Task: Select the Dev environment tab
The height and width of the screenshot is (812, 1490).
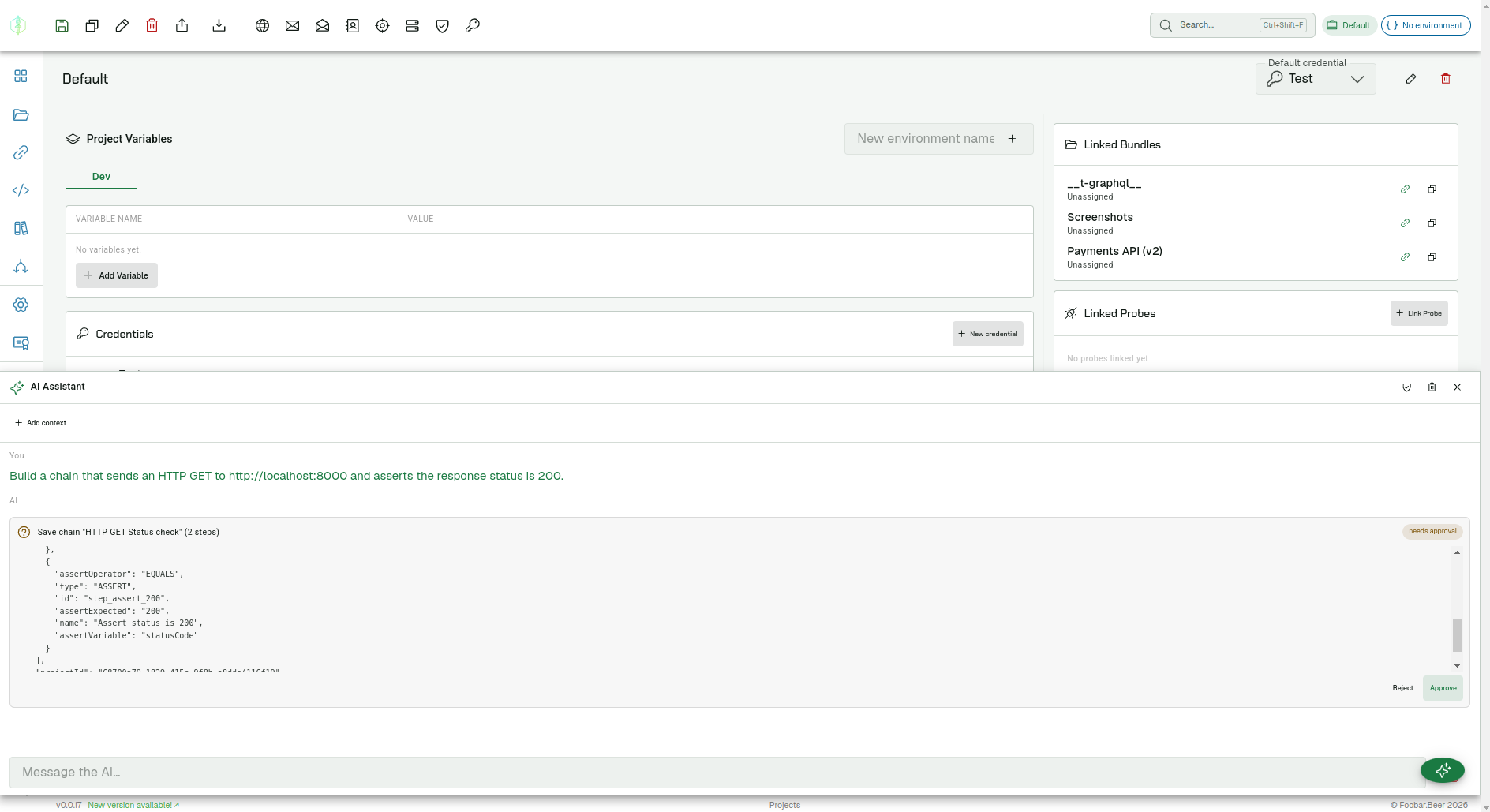Action: [101, 177]
